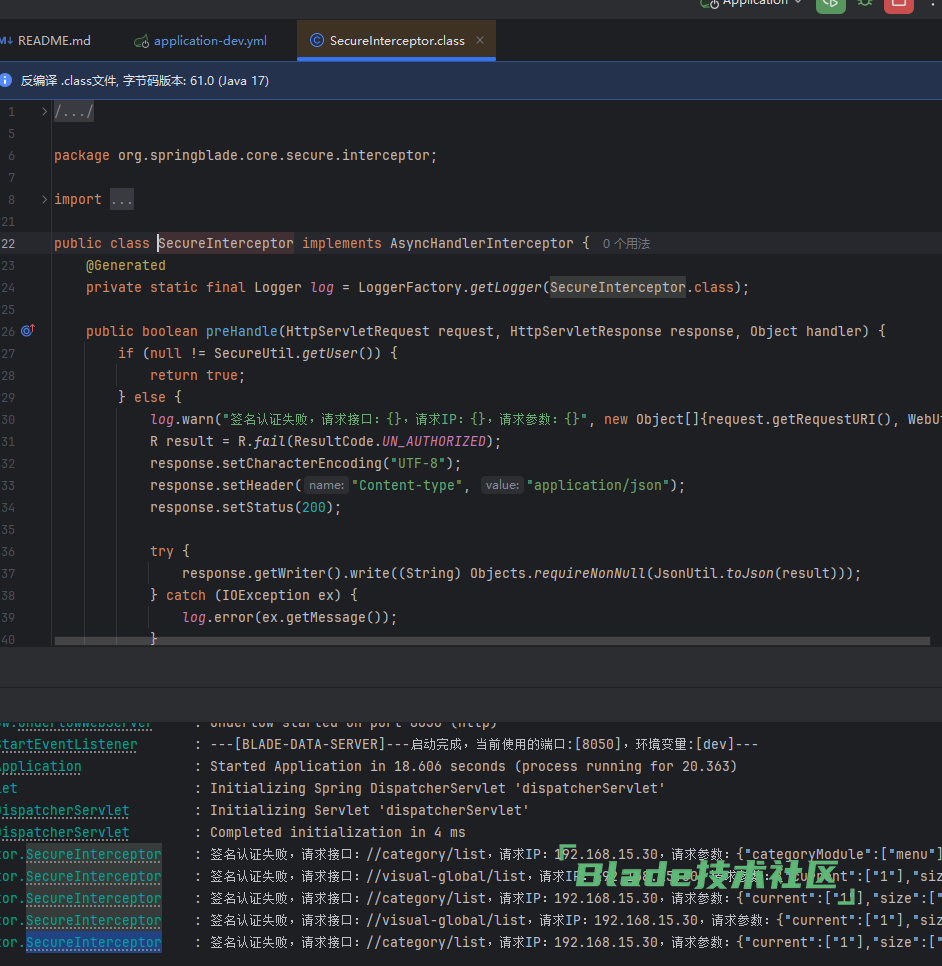Close the SecureInterceptor.class tab
This screenshot has height=966, width=942.
pos(480,40)
